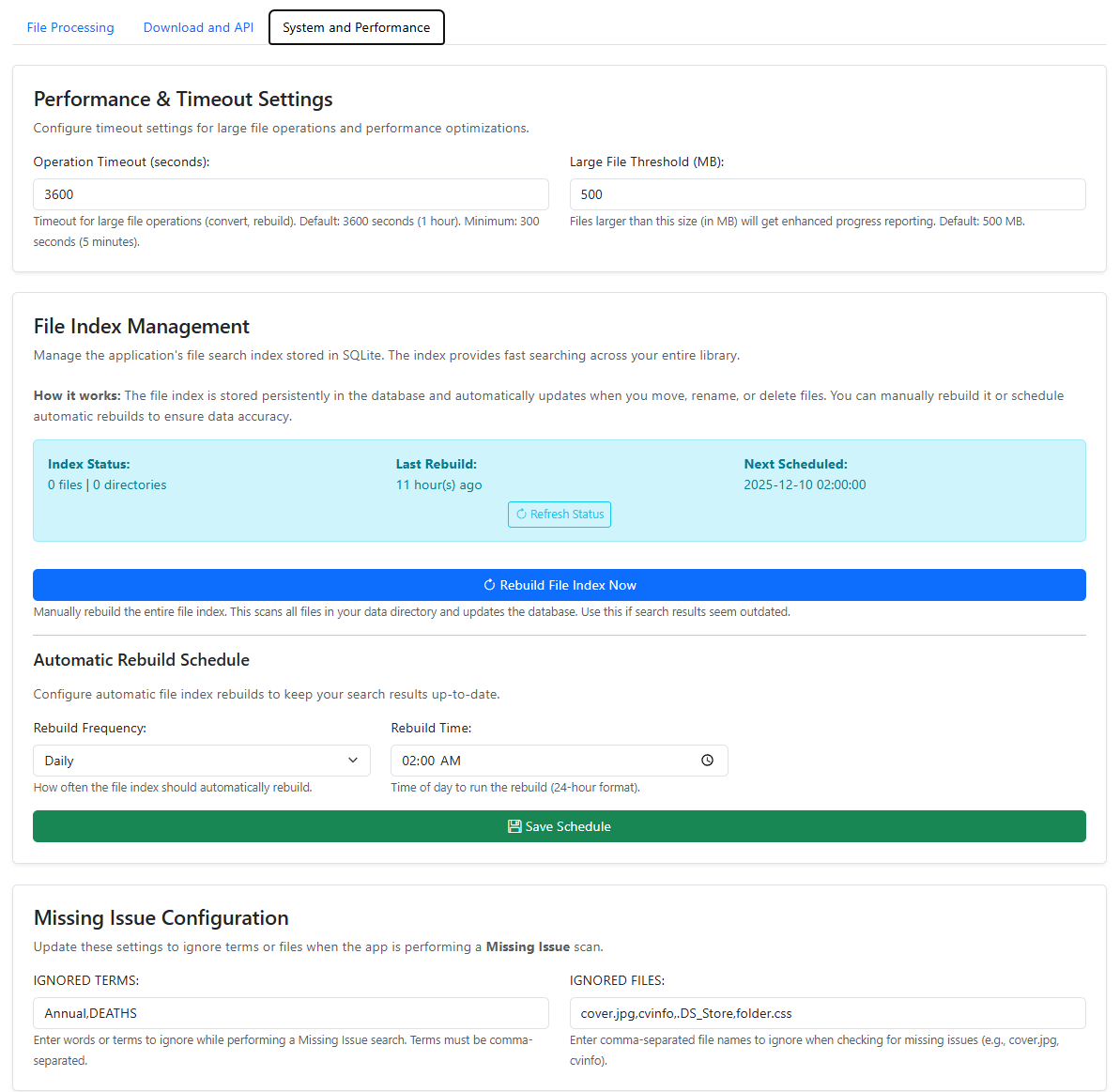Click the refresh icon on Refresh Status button

pyautogui.click(x=521, y=514)
